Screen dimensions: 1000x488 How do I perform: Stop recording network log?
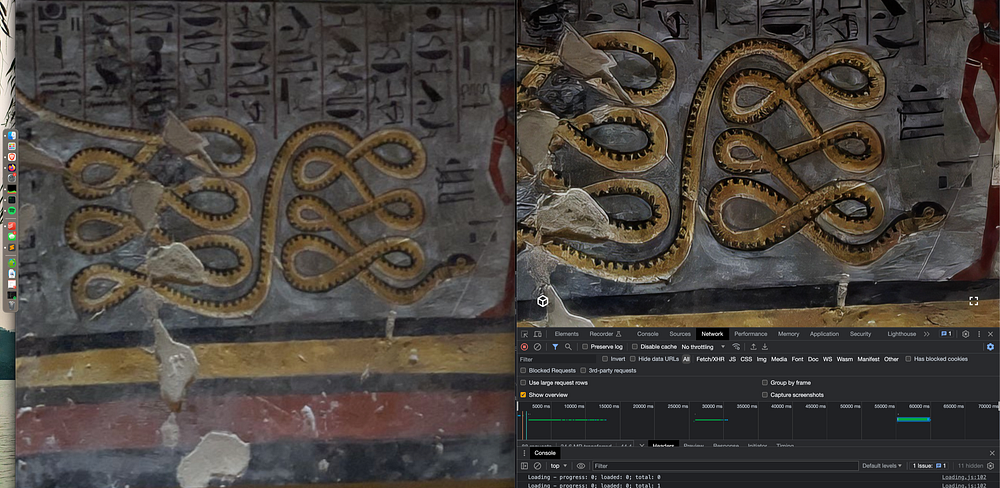coord(524,347)
